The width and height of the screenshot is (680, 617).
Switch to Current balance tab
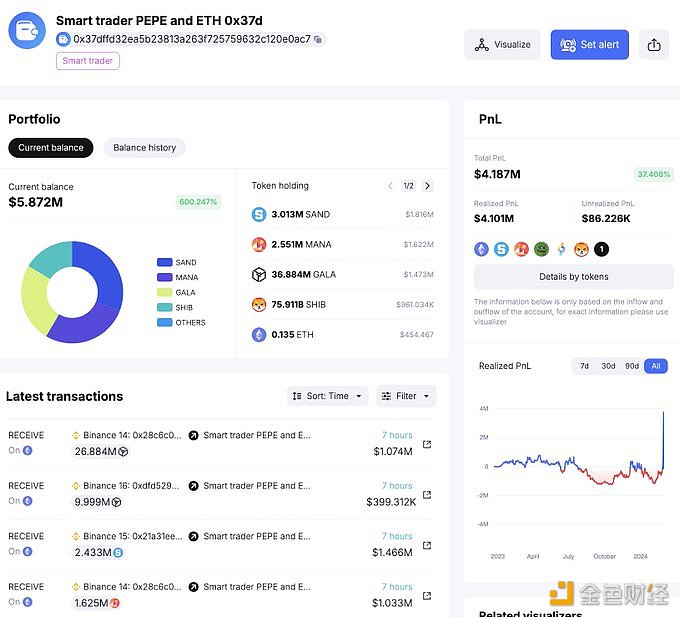[x=51, y=148]
